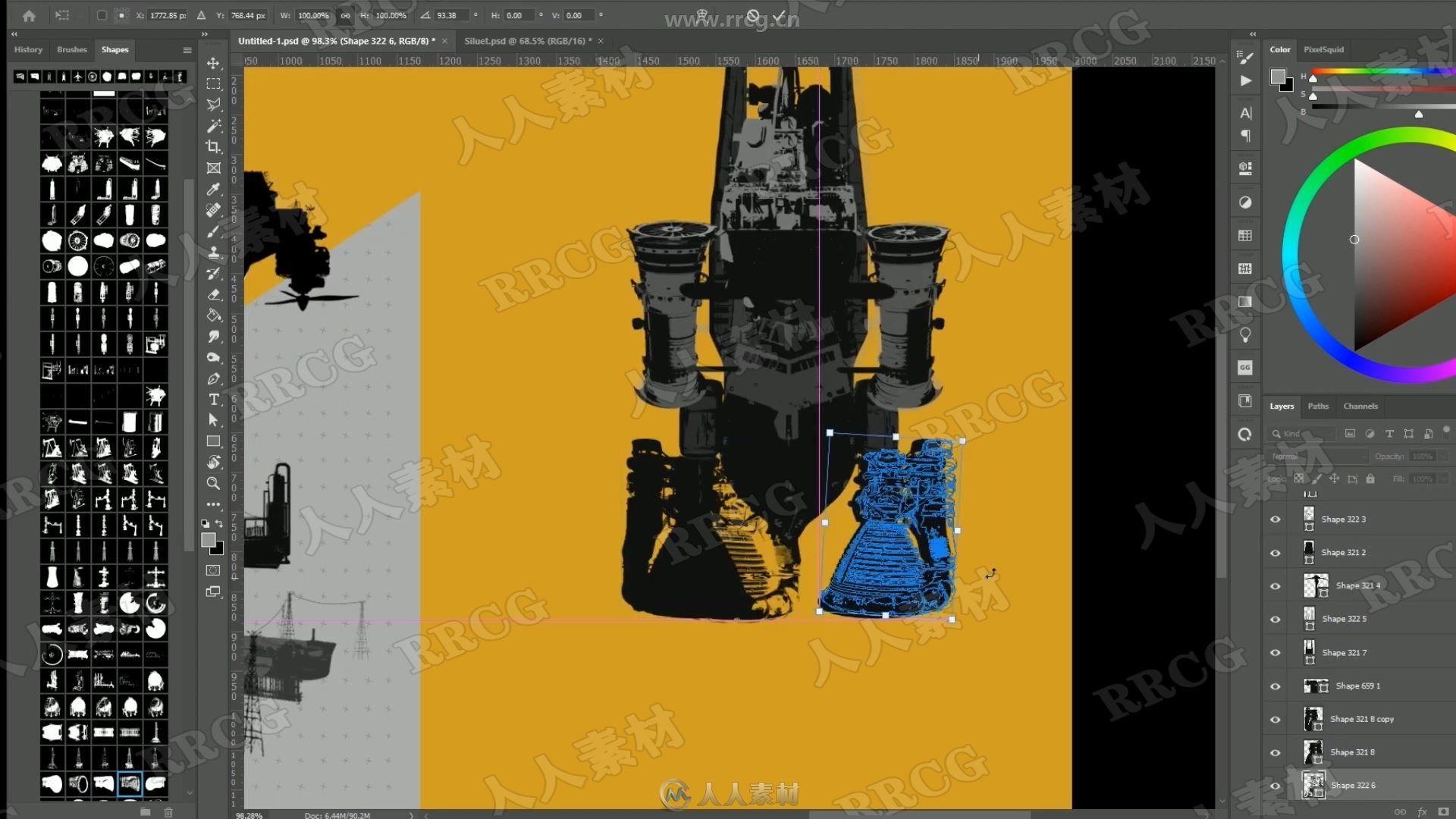
Task: Click the foreground color swatch in toolbar
Action: click(x=209, y=540)
